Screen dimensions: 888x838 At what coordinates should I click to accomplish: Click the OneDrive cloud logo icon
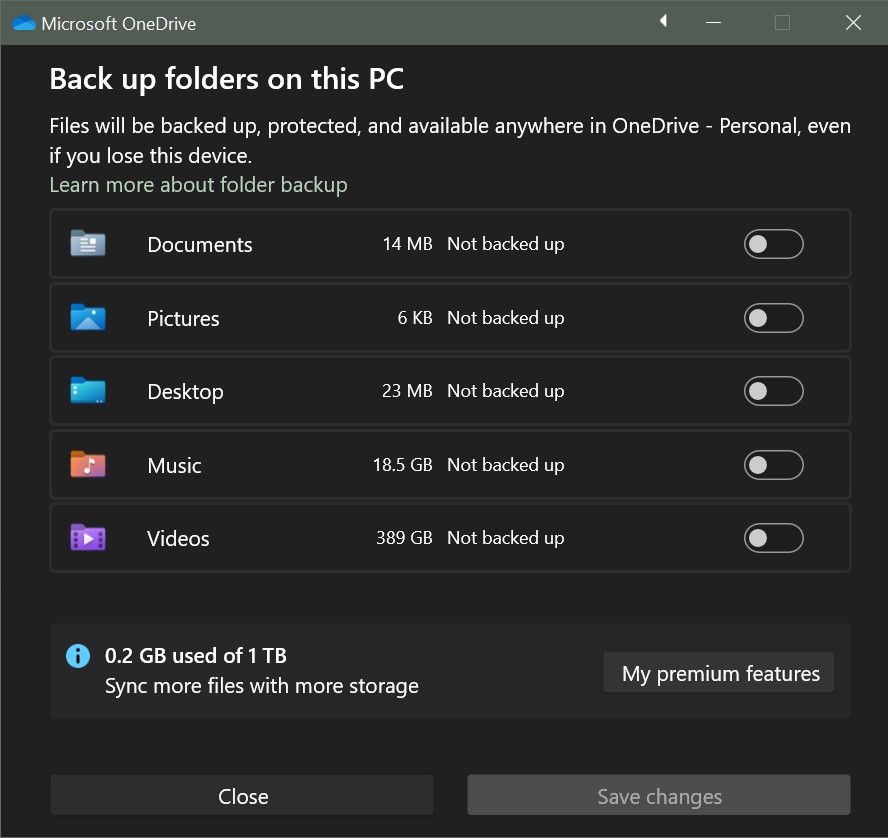(24, 23)
